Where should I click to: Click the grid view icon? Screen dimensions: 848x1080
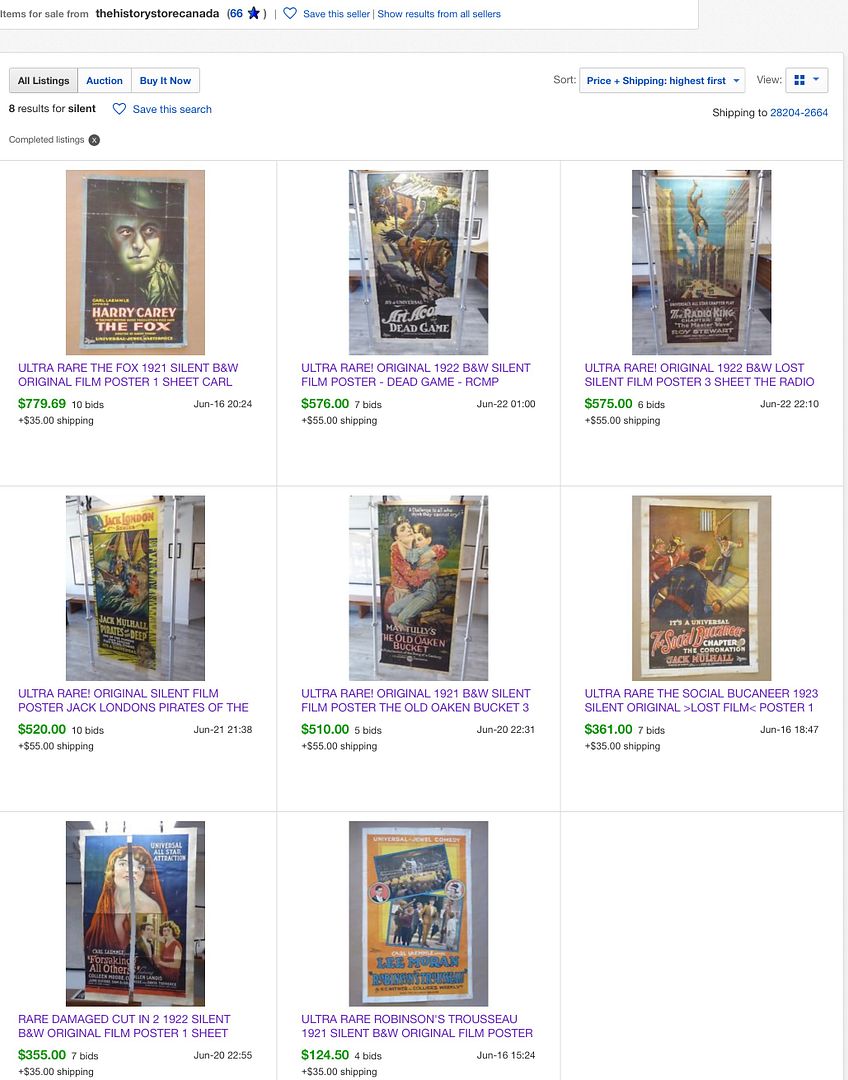point(799,81)
